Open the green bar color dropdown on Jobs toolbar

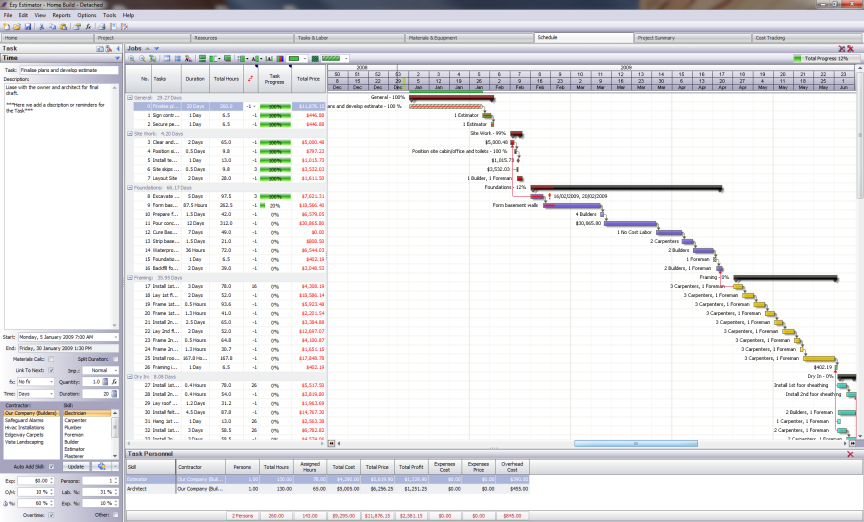pyautogui.click(x=305, y=58)
